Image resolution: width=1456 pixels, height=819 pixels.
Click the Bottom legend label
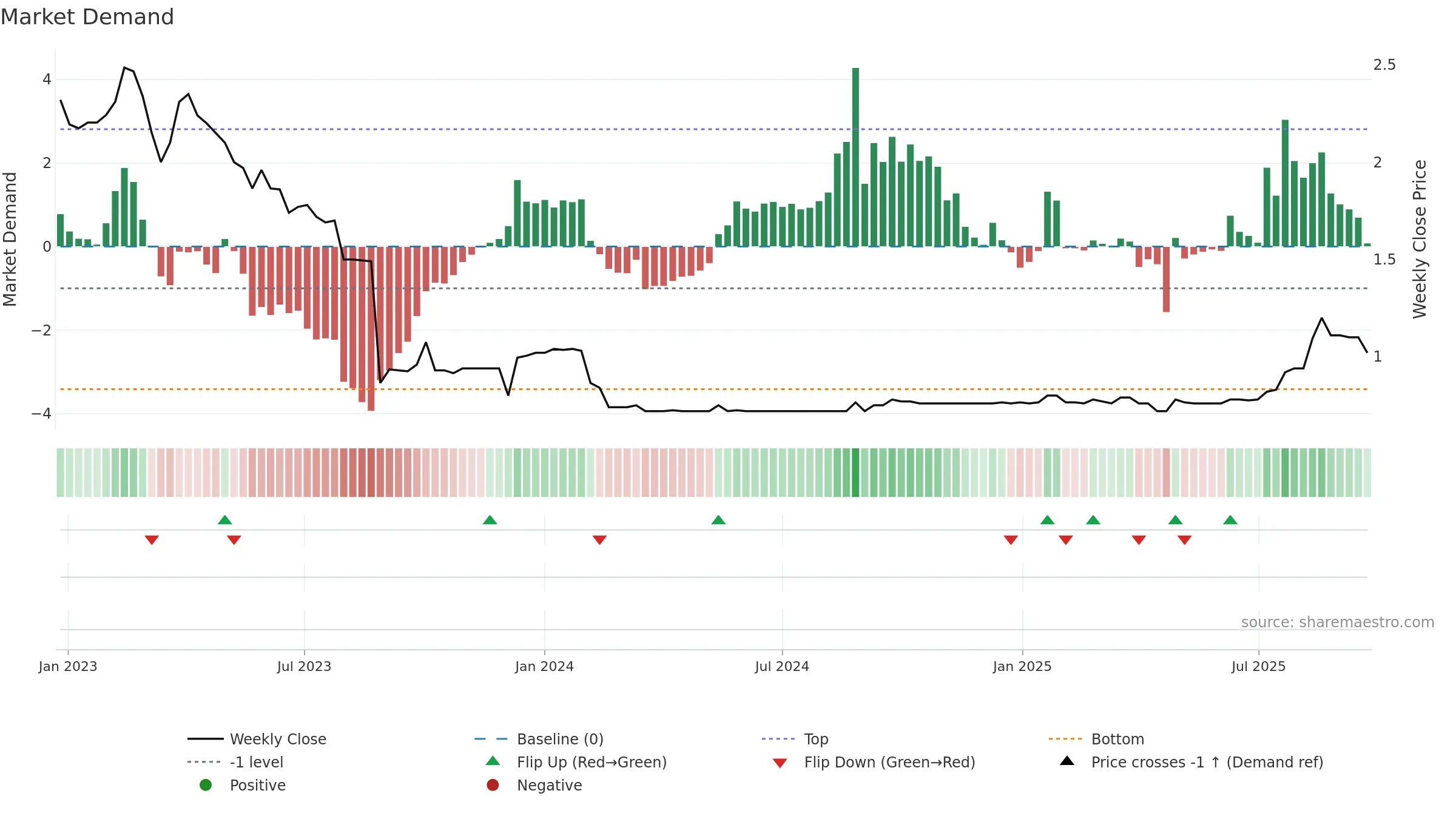click(1117, 739)
